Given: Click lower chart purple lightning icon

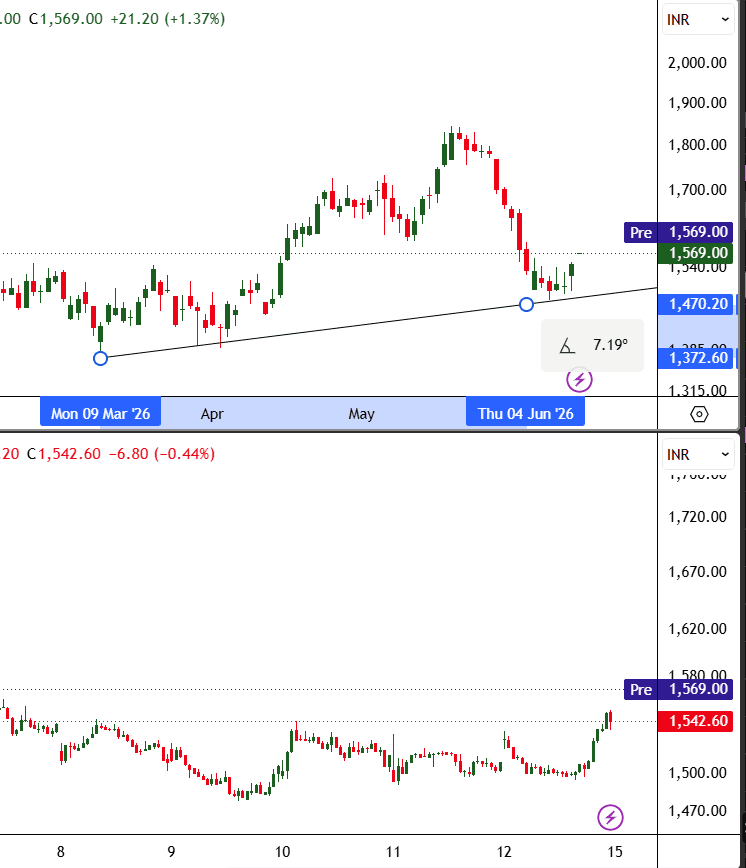Looking at the screenshot, I should 610,817.
